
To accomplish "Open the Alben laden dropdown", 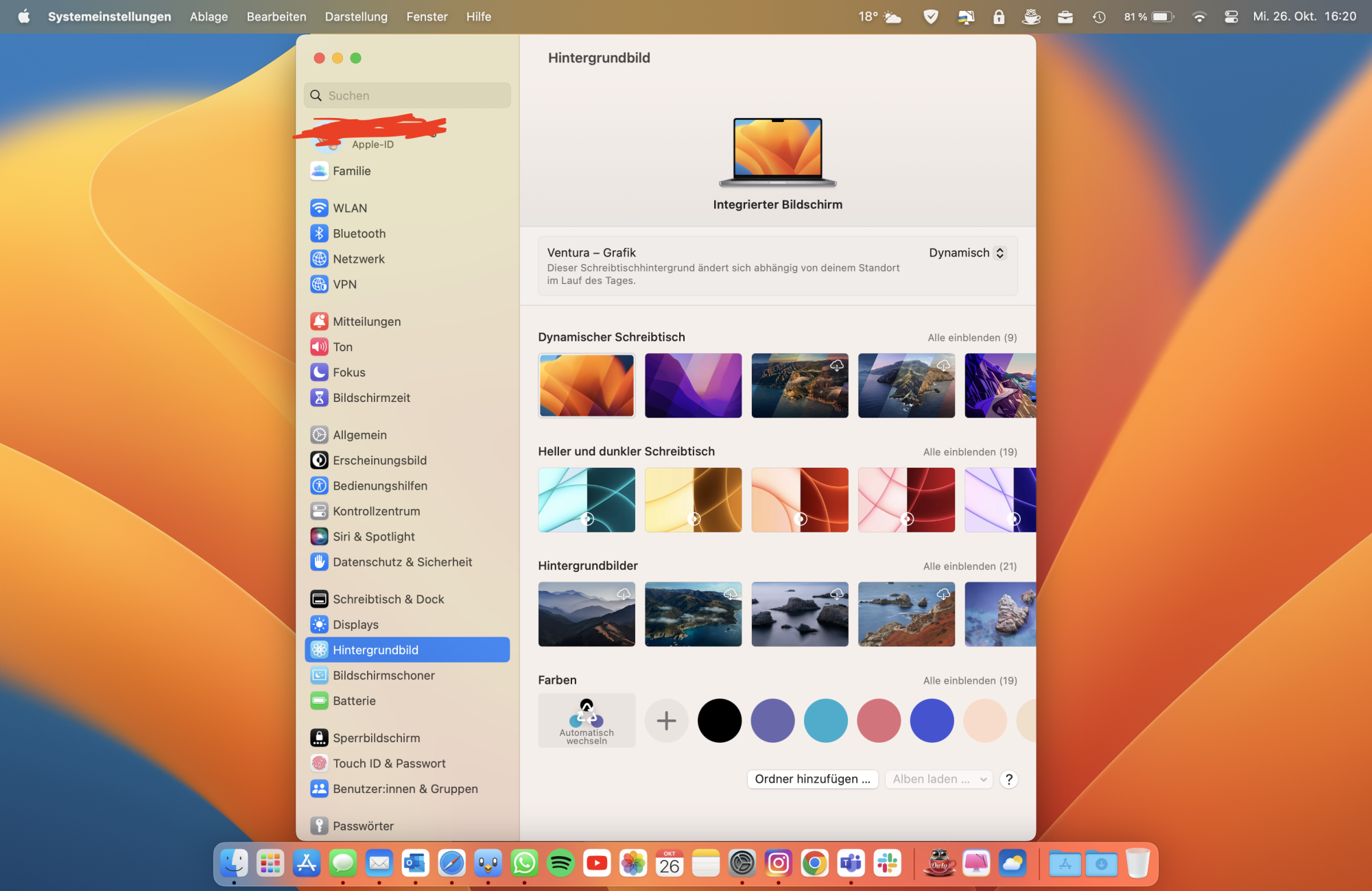I will pyautogui.click(x=938, y=779).
